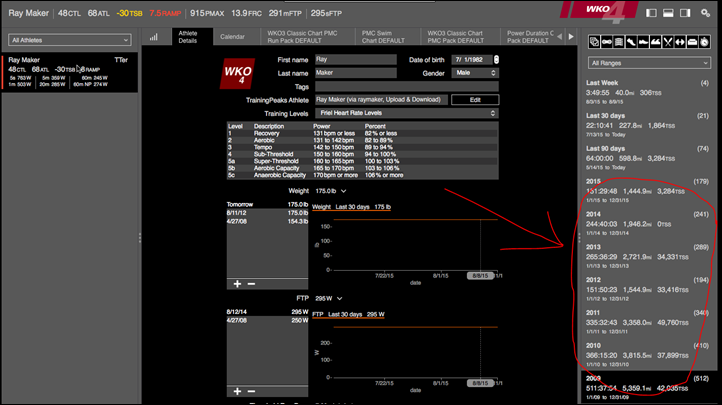Select the Sub-Threshold level row

362,154
